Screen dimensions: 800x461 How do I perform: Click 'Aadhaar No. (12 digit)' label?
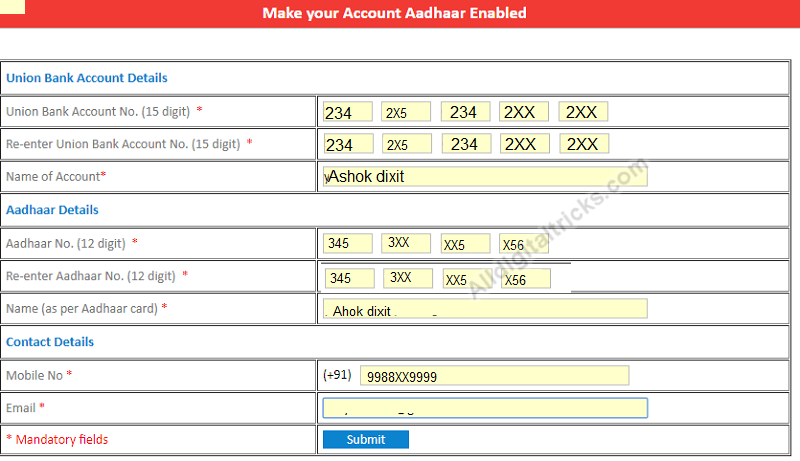coord(65,244)
